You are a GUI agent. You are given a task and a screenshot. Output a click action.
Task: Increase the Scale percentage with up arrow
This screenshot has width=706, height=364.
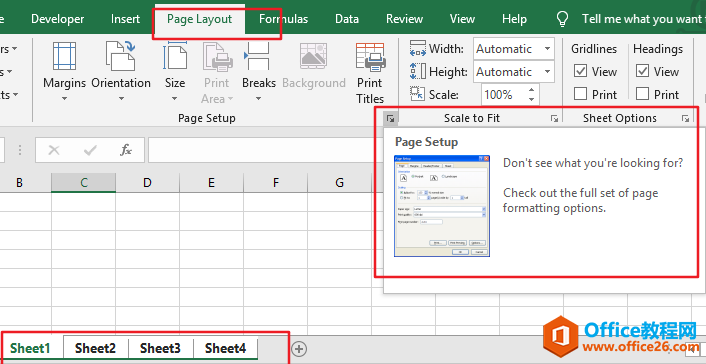coord(532,90)
